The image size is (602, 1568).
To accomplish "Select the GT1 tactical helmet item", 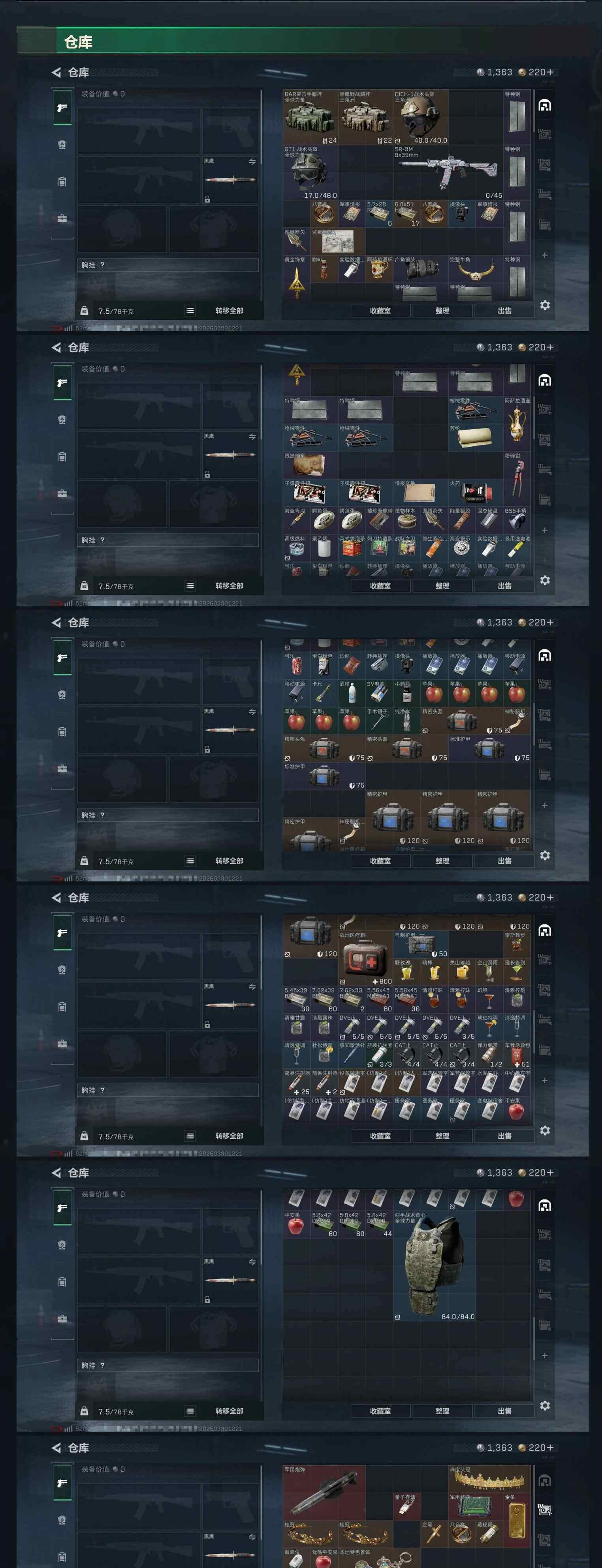I will click(x=310, y=172).
